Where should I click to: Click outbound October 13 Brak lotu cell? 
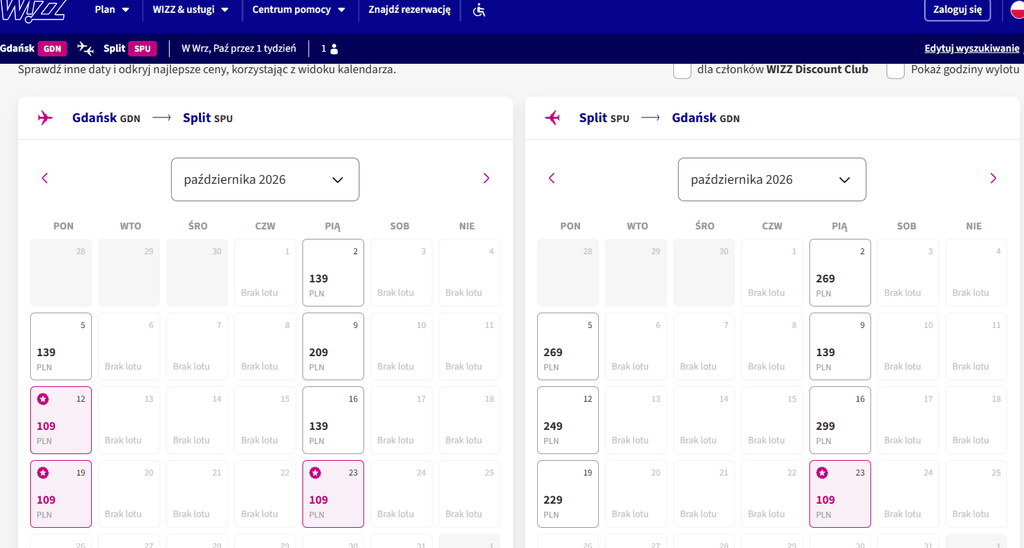[x=129, y=420]
